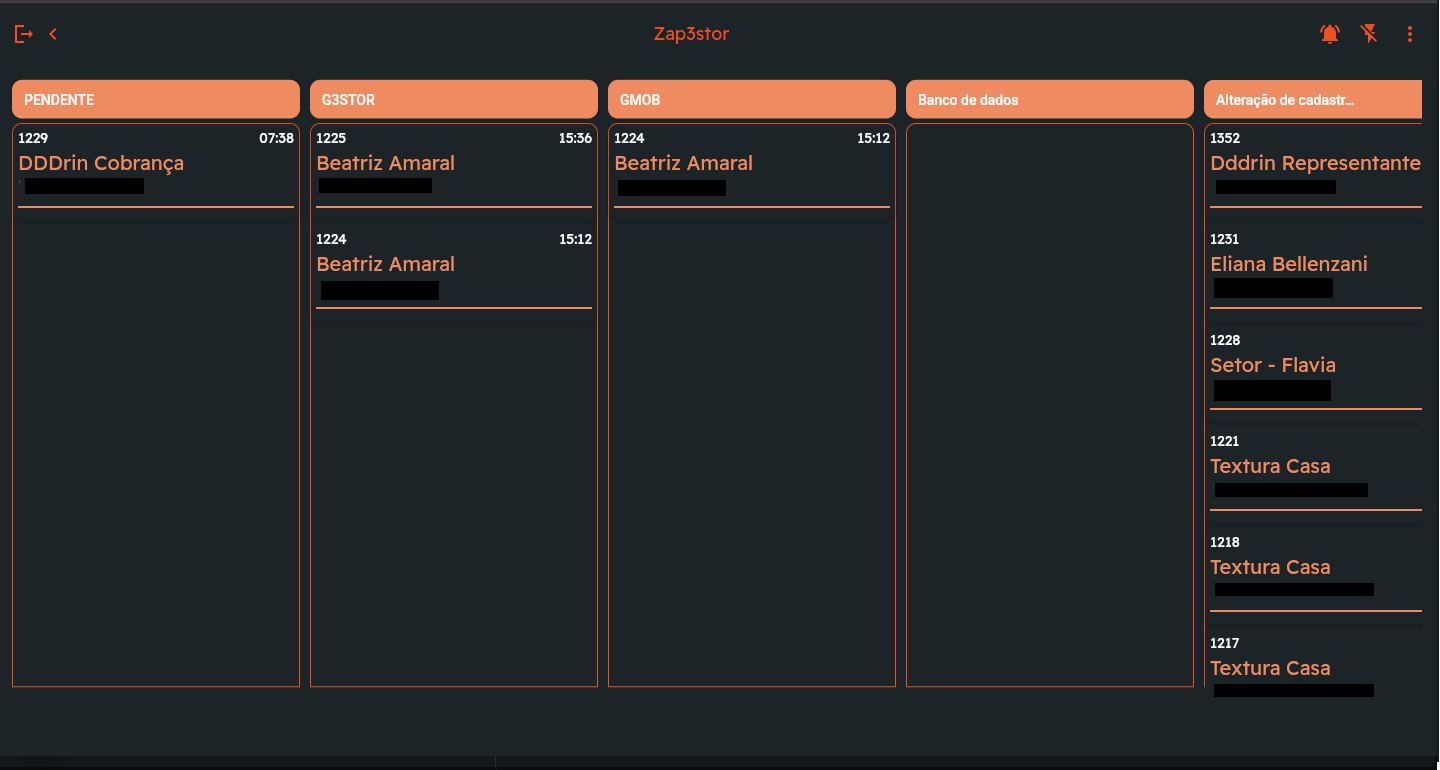Viewport: 1440px width, 770px height.
Task: Open the DDDrin Cobrança ticket 1229
Action: tap(155, 164)
